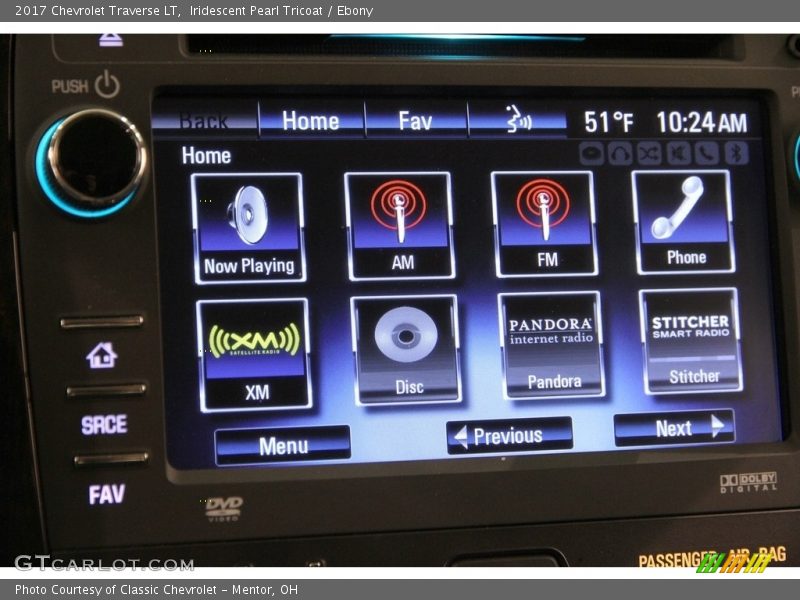Screen dimensions: 800x600
Task: Tap the 51°F temperature readout
Action: [609, 122]
